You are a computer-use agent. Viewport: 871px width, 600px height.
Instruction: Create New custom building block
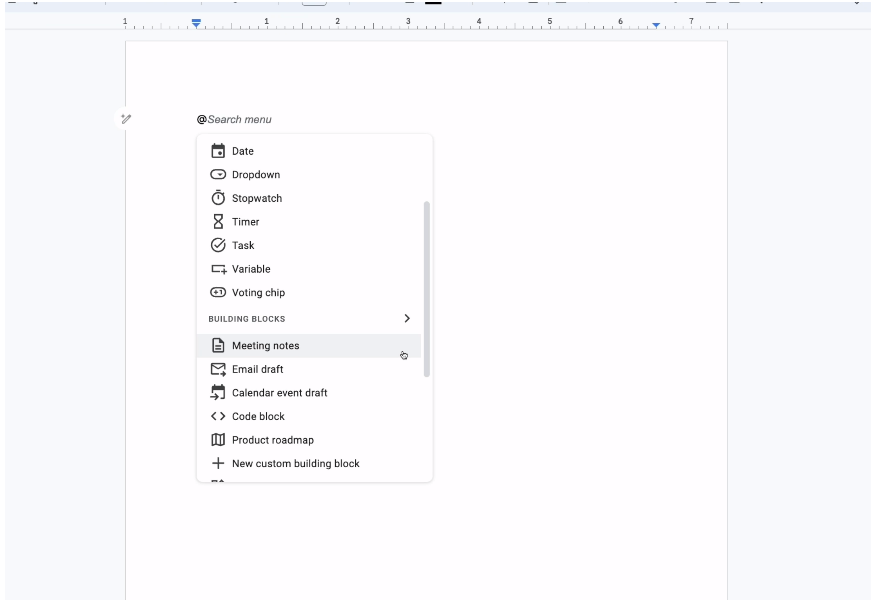[x=309, y=463]
